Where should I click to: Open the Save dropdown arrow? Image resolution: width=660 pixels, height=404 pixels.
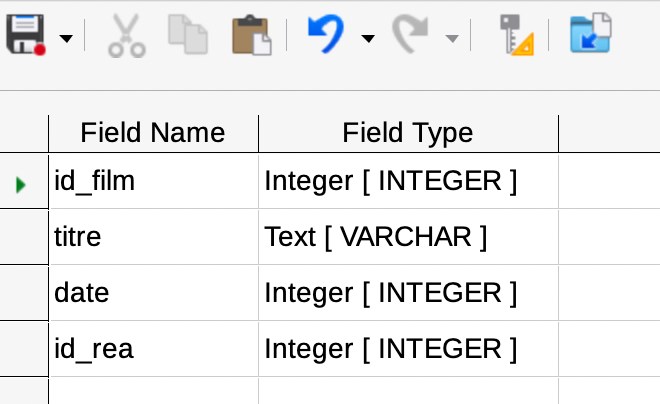pyautogui.click(x=66, y=39)
